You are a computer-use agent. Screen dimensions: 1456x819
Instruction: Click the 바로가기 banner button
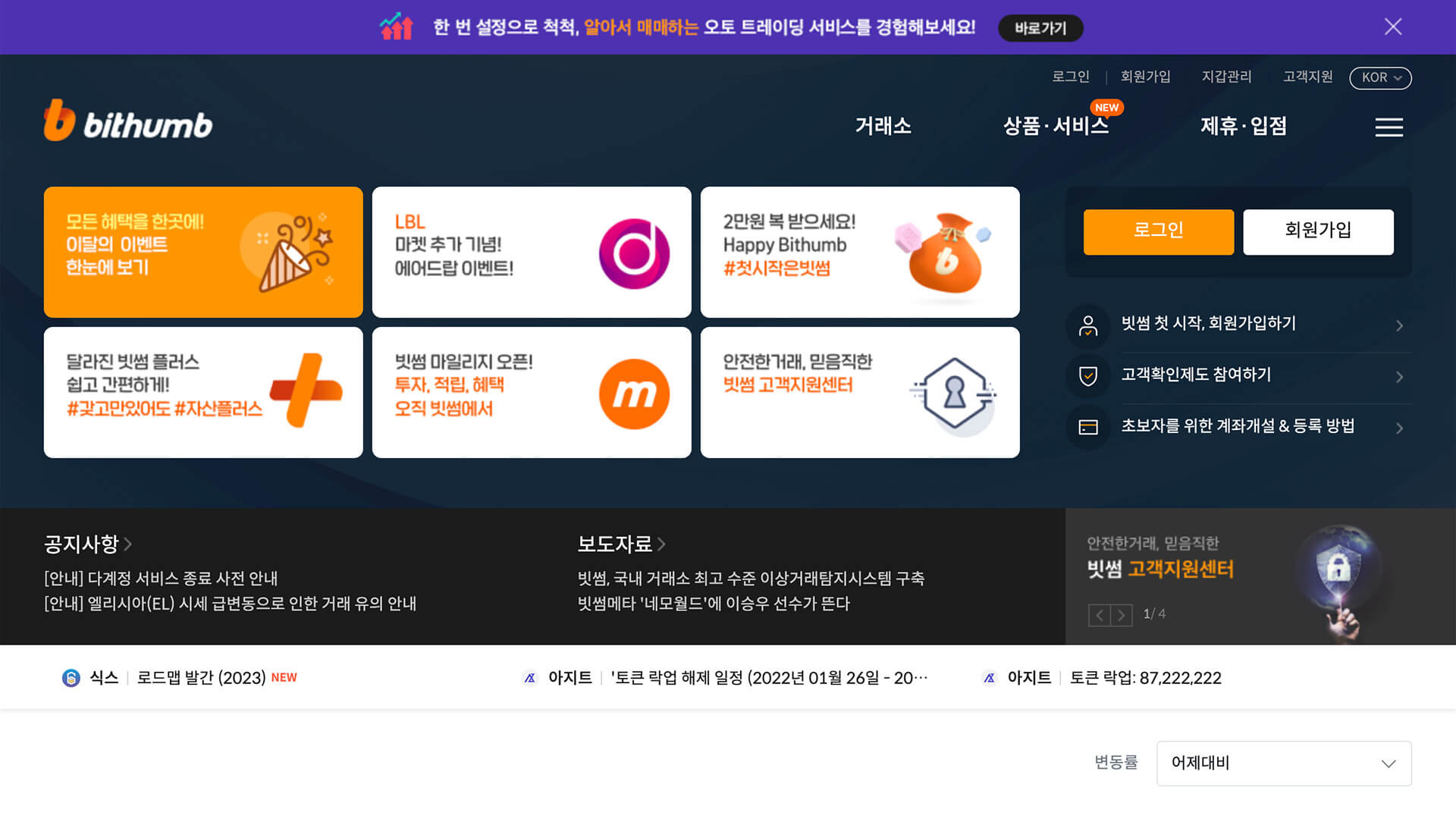pyautogui.click(x=1040, y=28)
